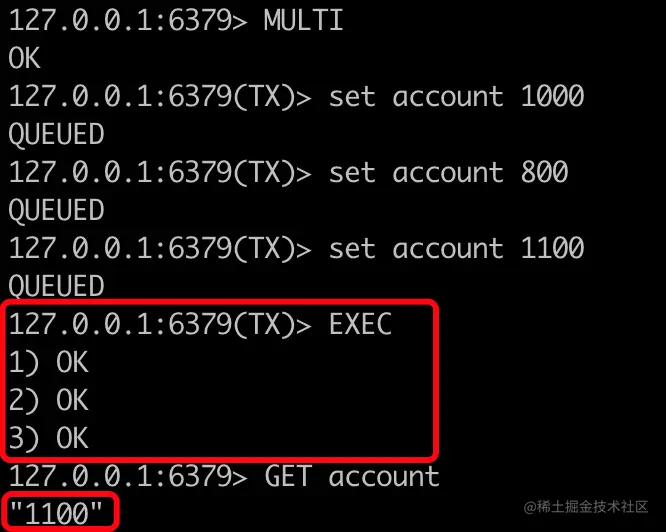Click the second QUEUED response
666x532 pixels.
click(56, 210)
